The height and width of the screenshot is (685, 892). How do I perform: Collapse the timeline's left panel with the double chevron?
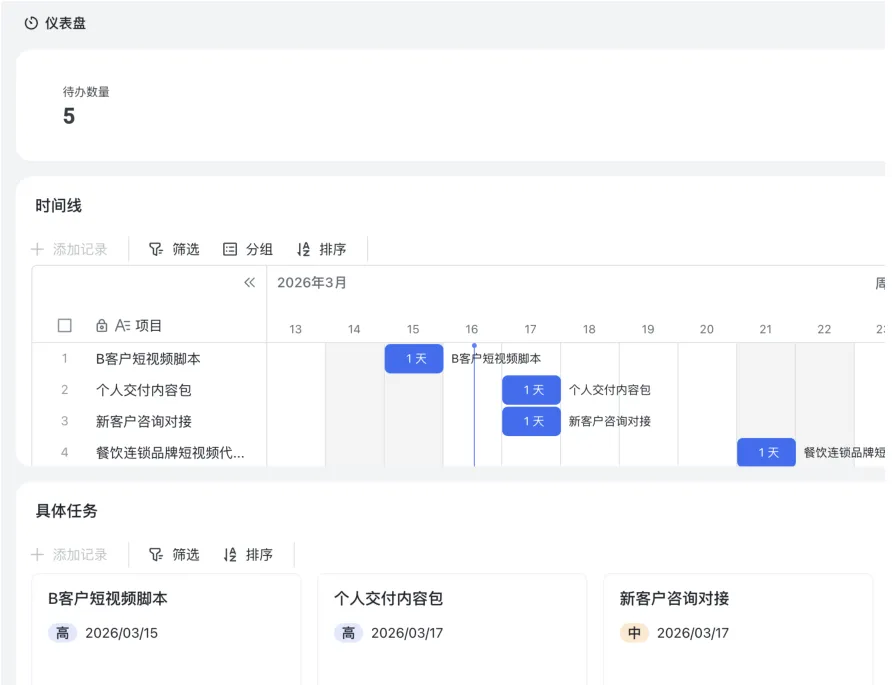249,283
